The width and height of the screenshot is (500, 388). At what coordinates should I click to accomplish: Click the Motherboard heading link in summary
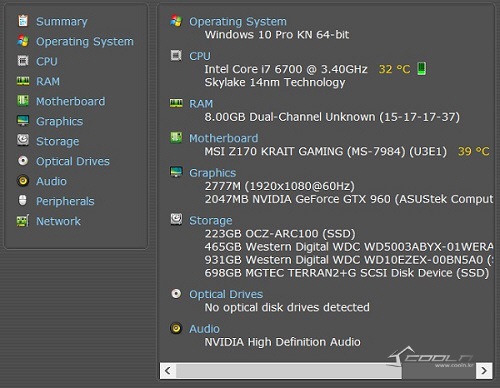[x=223, y=138]
